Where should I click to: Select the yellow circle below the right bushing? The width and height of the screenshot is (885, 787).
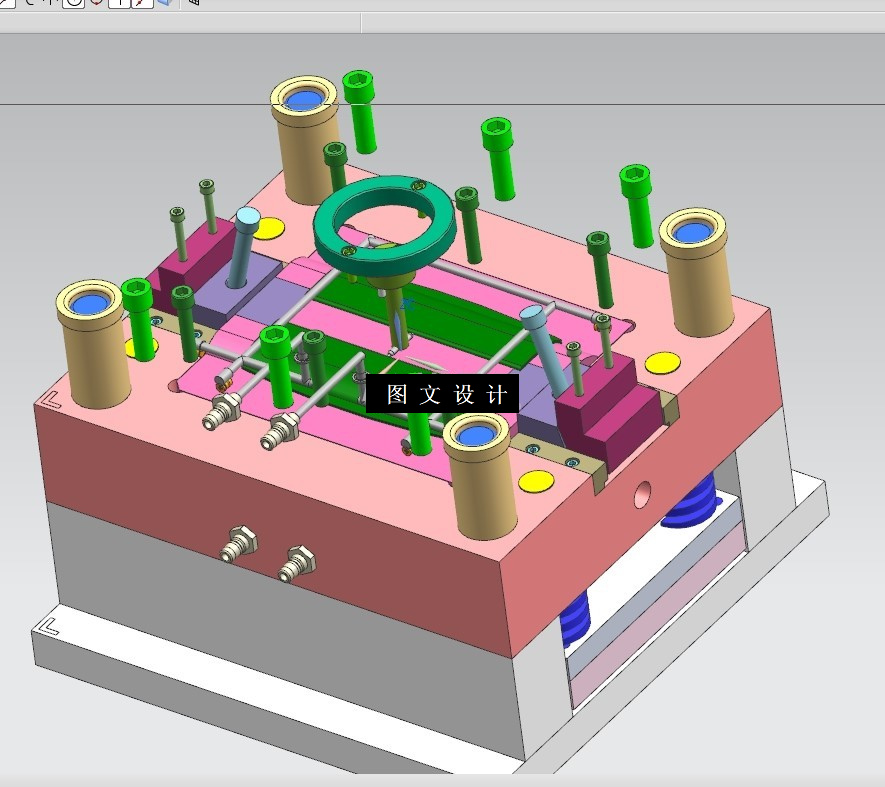[x=663, y=363]
